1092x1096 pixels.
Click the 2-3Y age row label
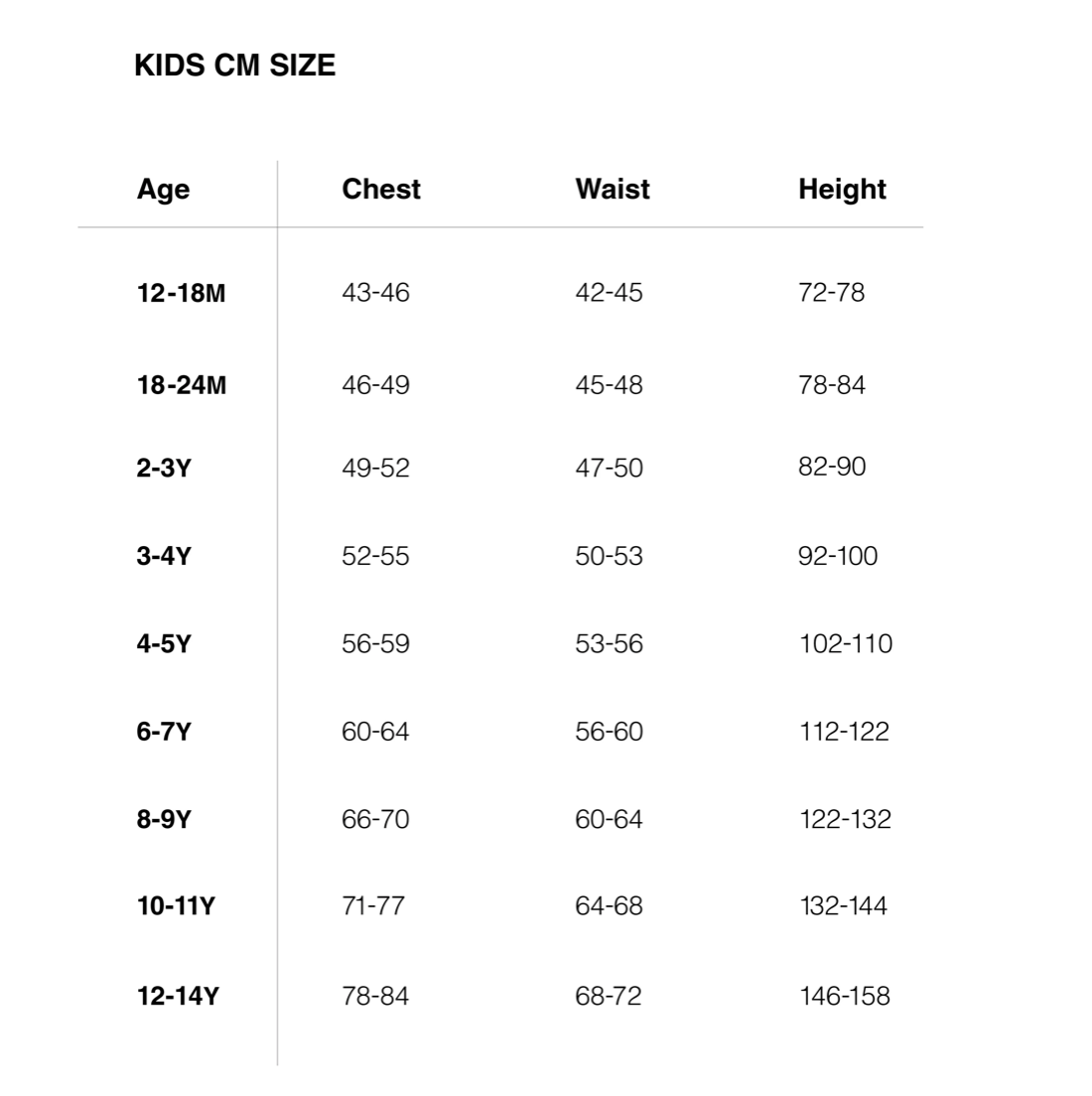click(164, 468)
